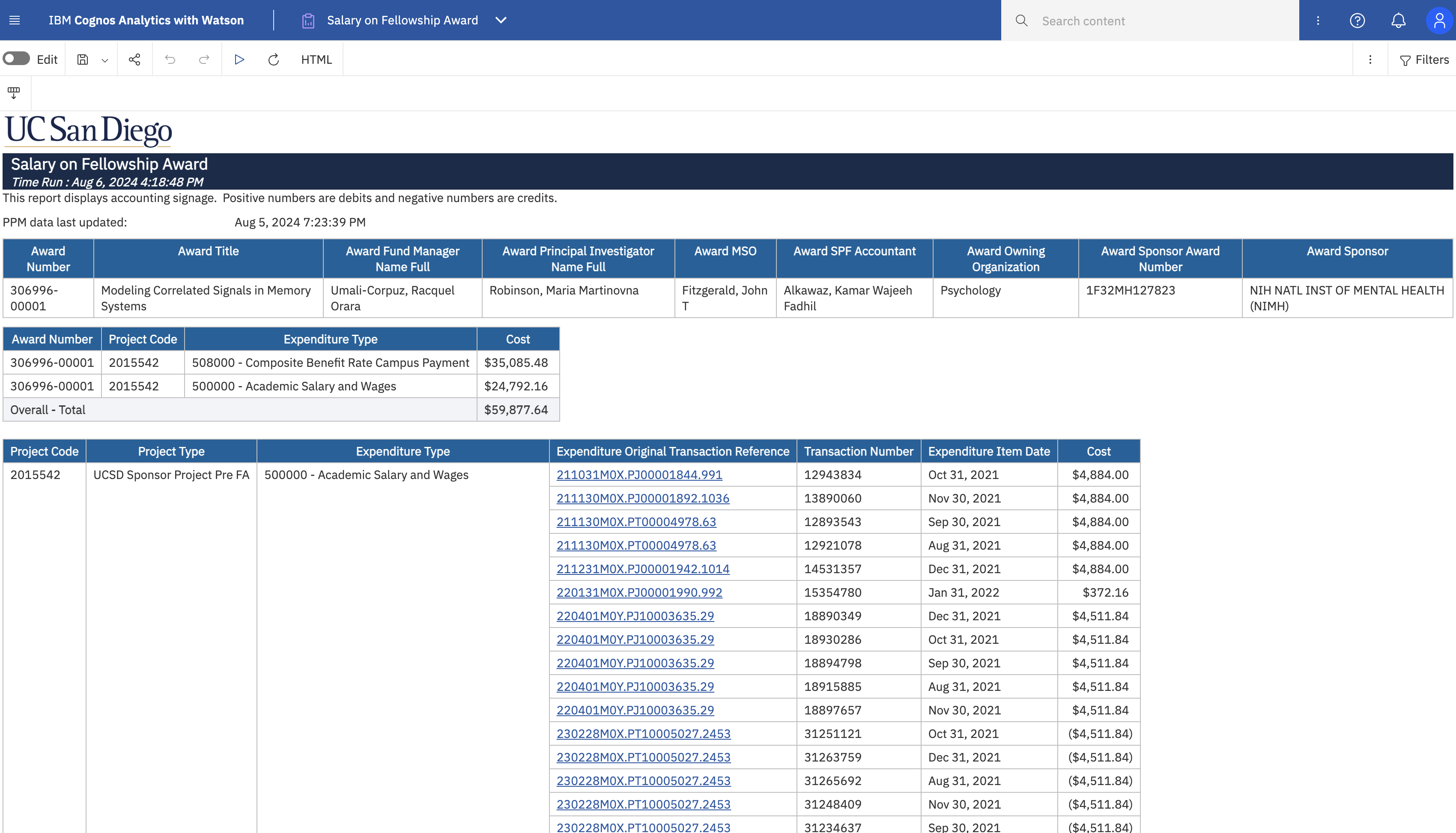
Task: Click the user profile avatar
Action: pos(1439,21)
